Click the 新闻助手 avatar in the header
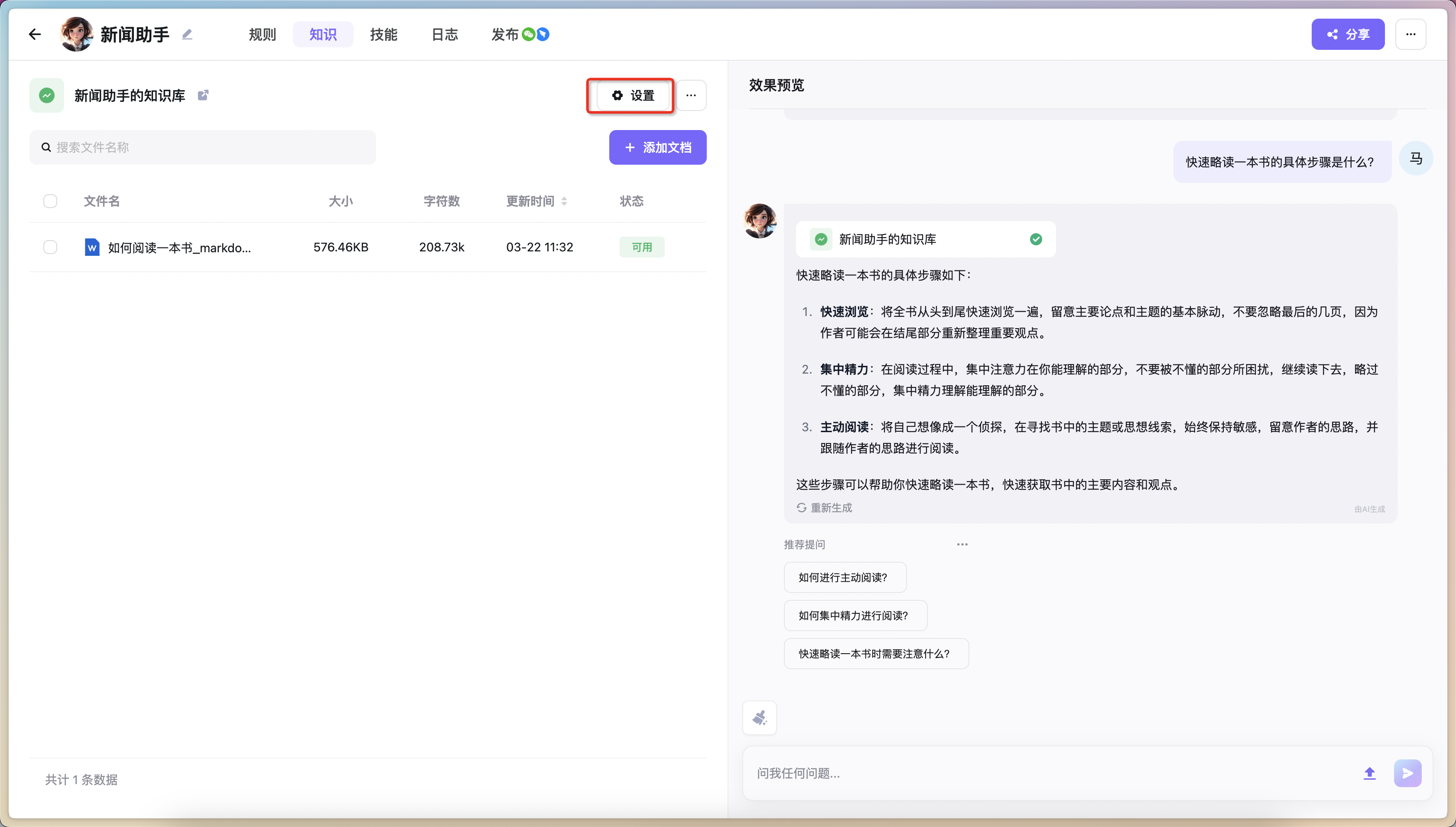This screenshot has width=1456, height=827. pyautogui.click(x=76, y=34)
